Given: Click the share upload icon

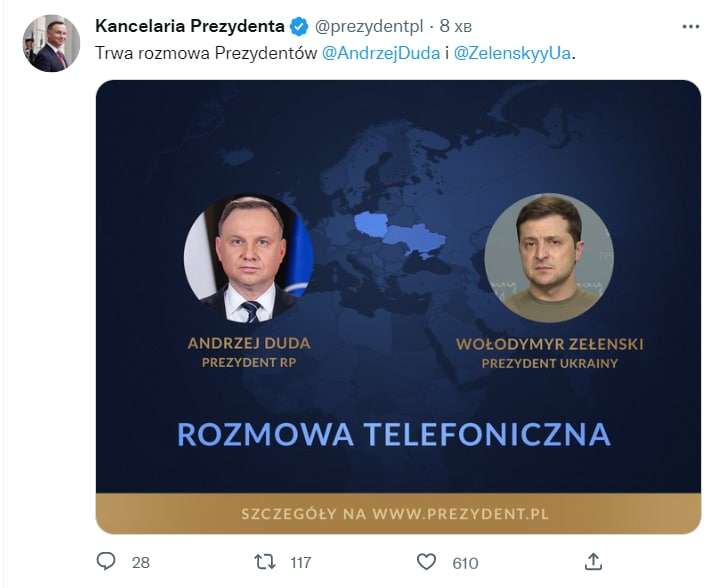Looking at the screenshot, I should 593,562.
